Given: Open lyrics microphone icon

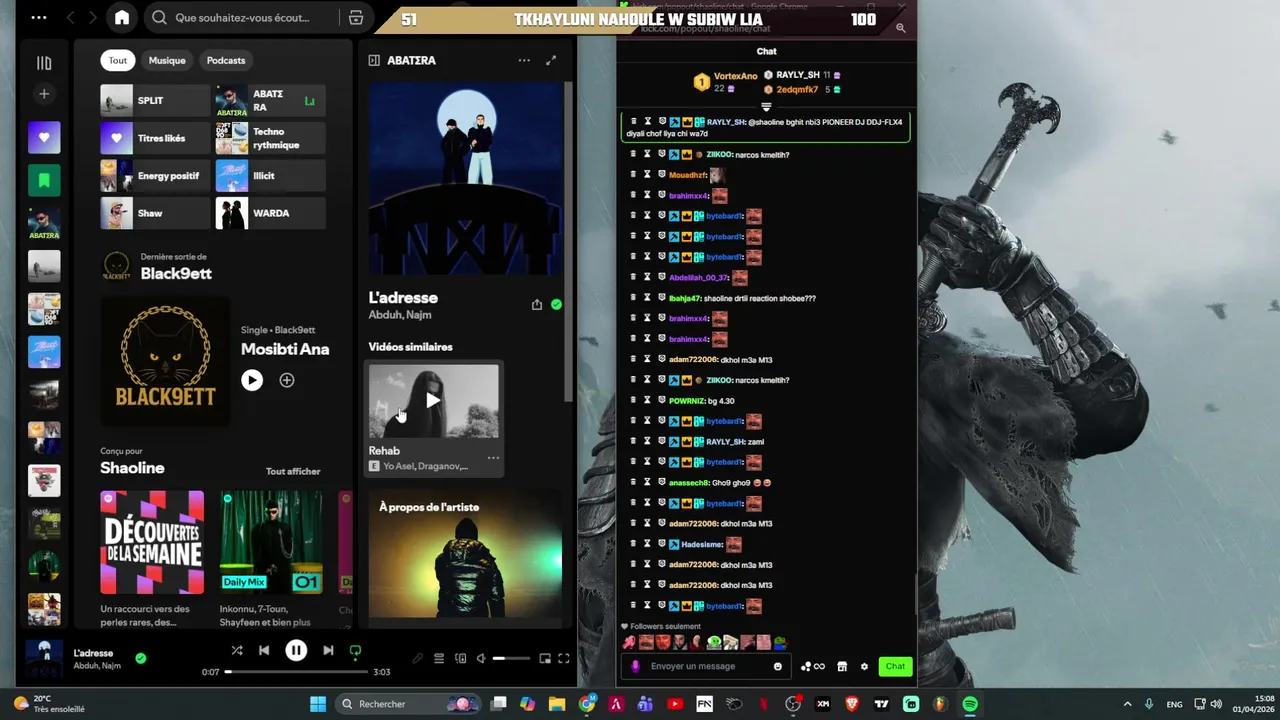Looking at the screenshot, I should coord(418,658).
